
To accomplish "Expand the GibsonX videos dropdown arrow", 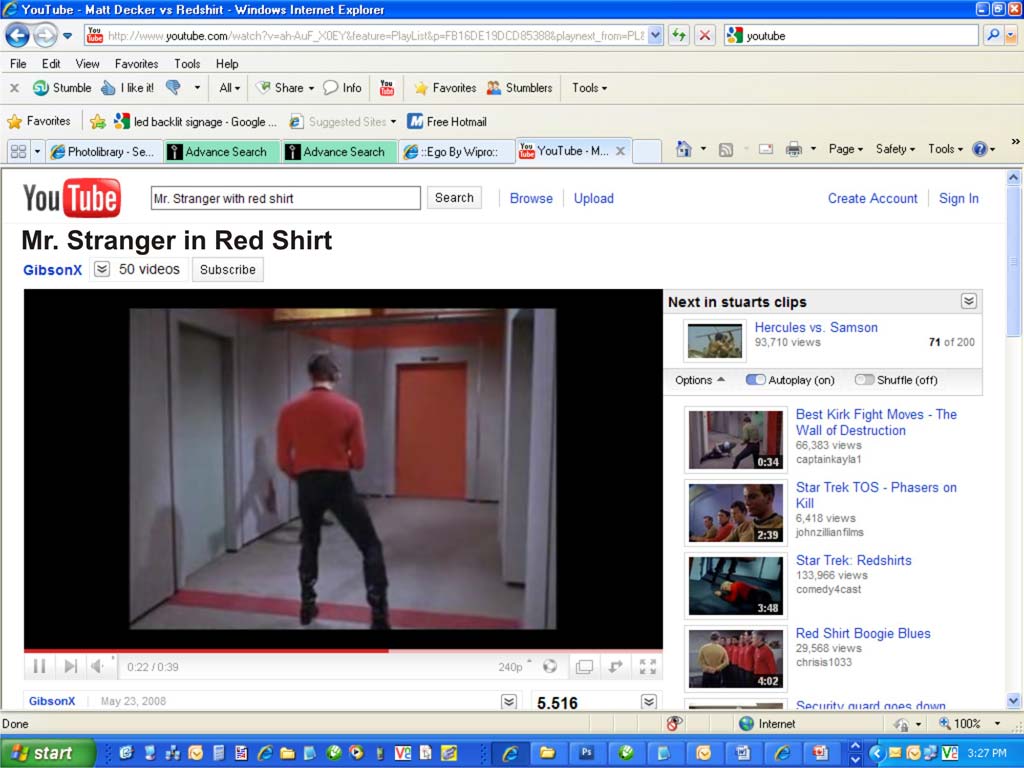I will tap(102, 269).
